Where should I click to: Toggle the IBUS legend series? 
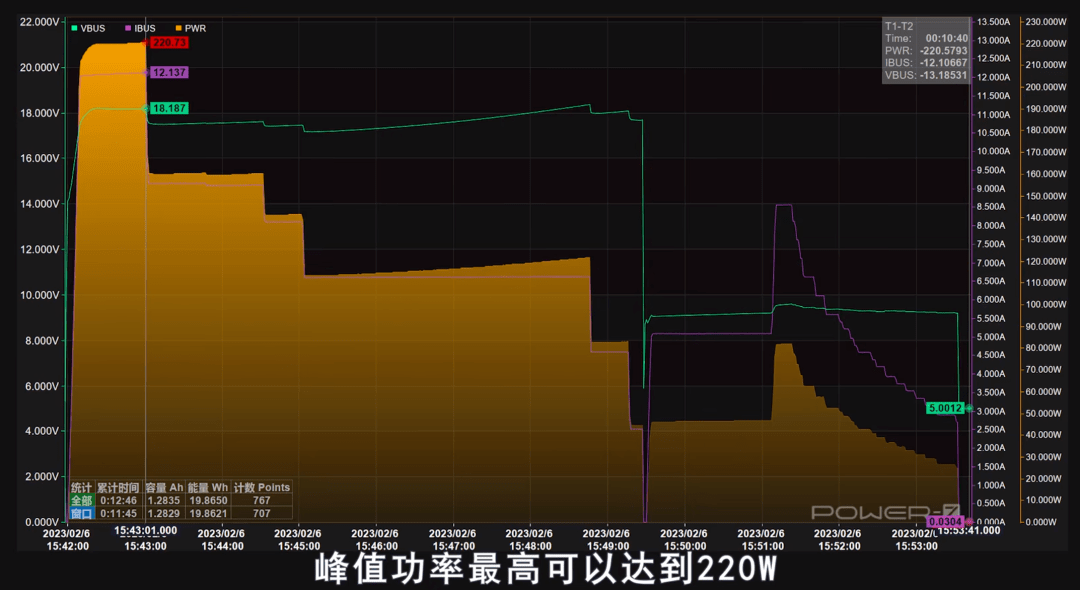pos(141,28)
